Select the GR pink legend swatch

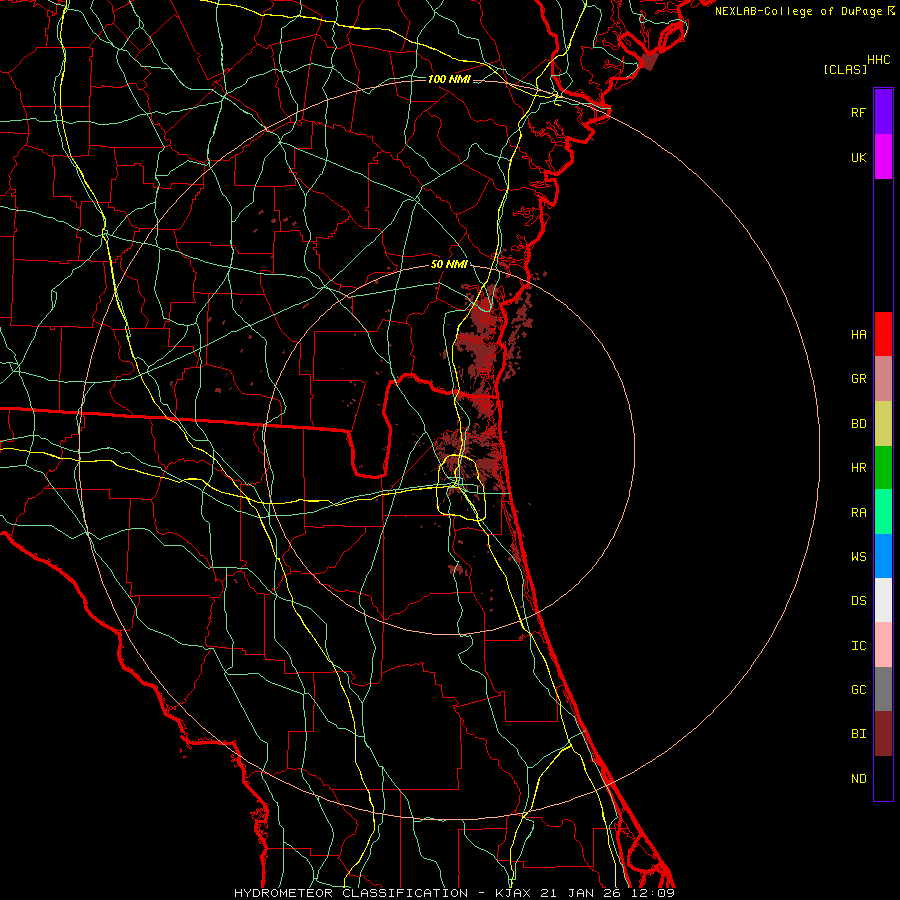883,379
